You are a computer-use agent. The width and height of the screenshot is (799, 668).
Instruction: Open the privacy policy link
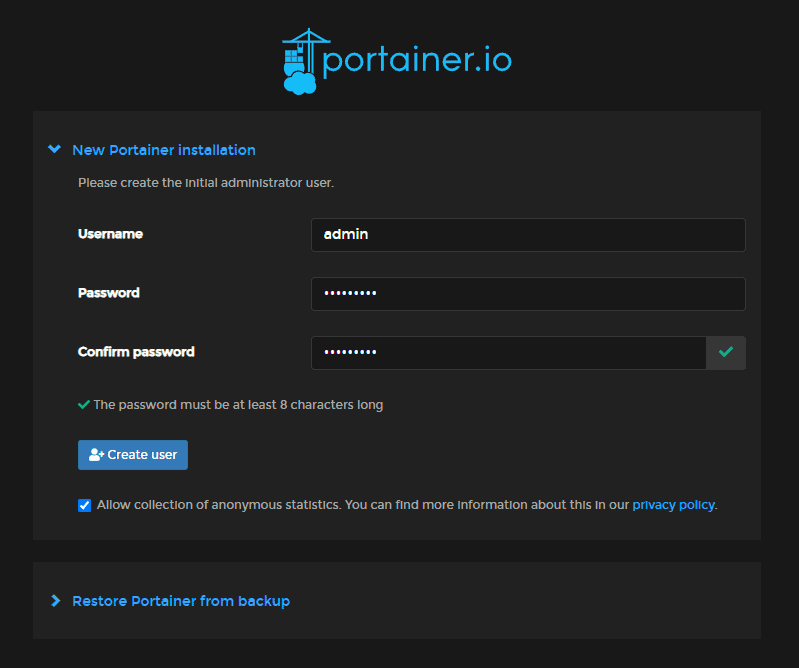coord(673,505)
